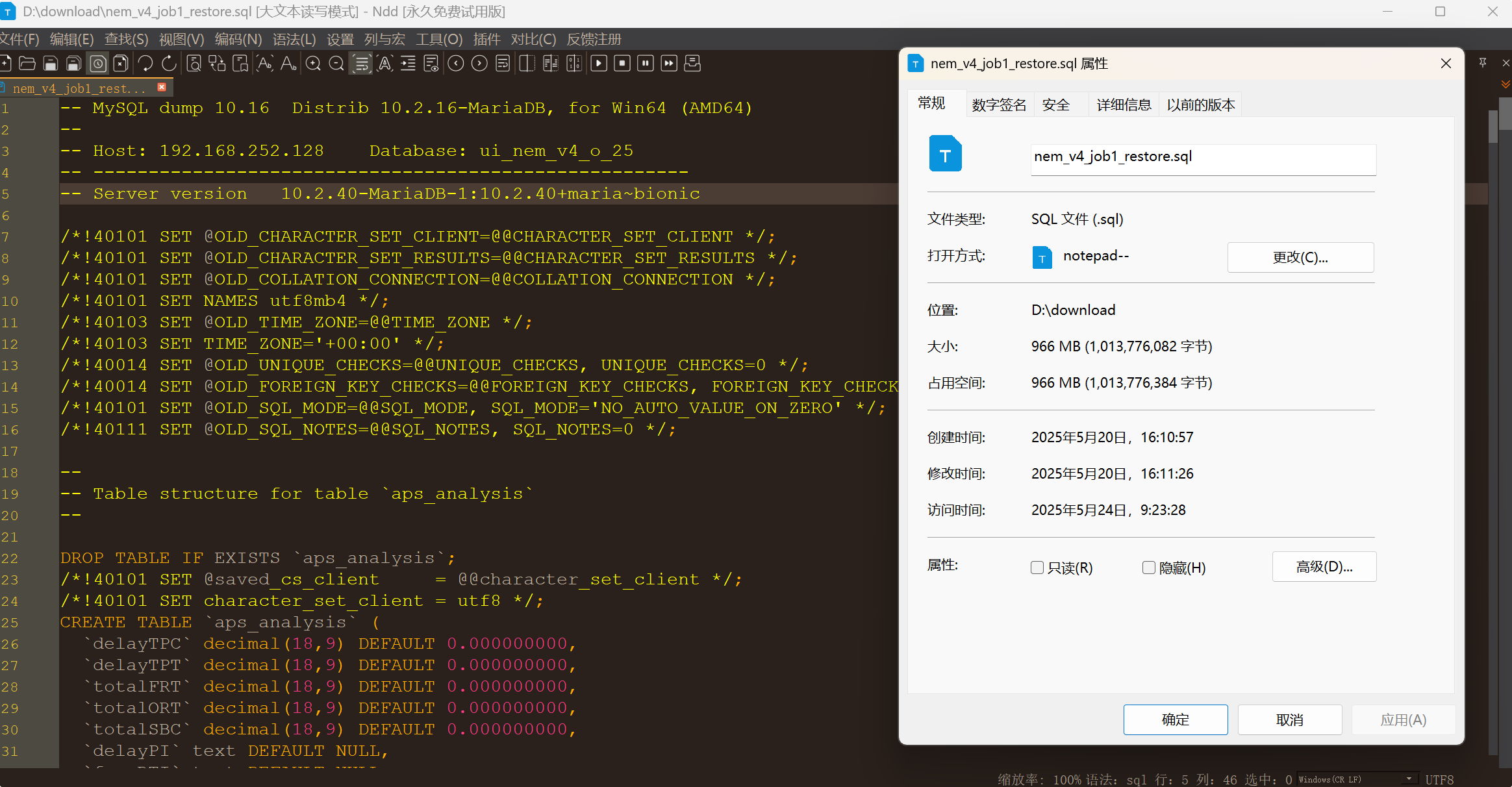Click the second 'Ab' text case icon
The image size is (1512, 787).
pyautogui.click(x=288, y=63)
